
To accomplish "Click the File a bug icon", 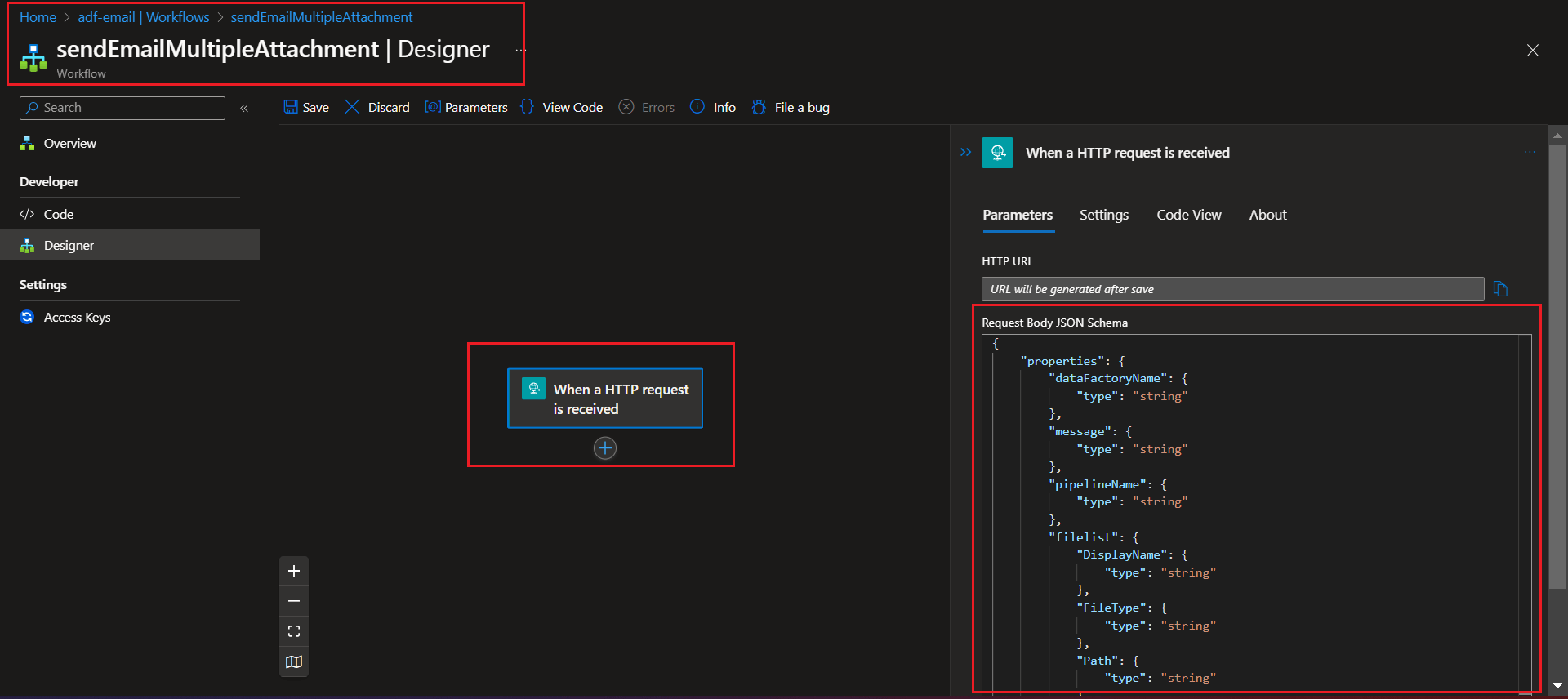I will click(759, 107).
